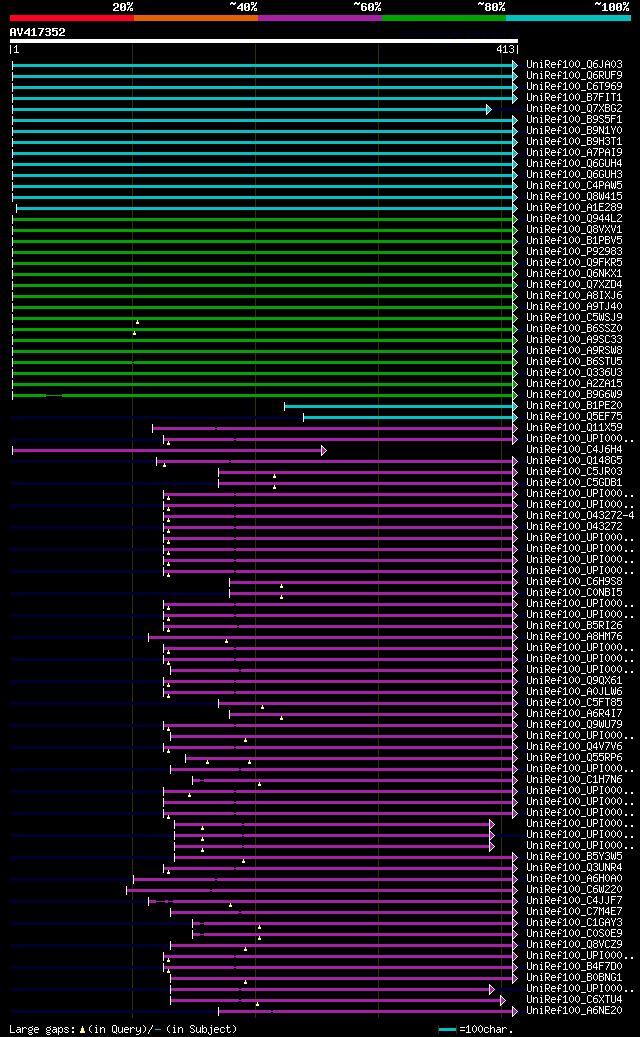Viewport: 640px width, 1037px height.
Task: Click the arrowhead ending the C6XTU4 alignment
Action: point(502,1001)
